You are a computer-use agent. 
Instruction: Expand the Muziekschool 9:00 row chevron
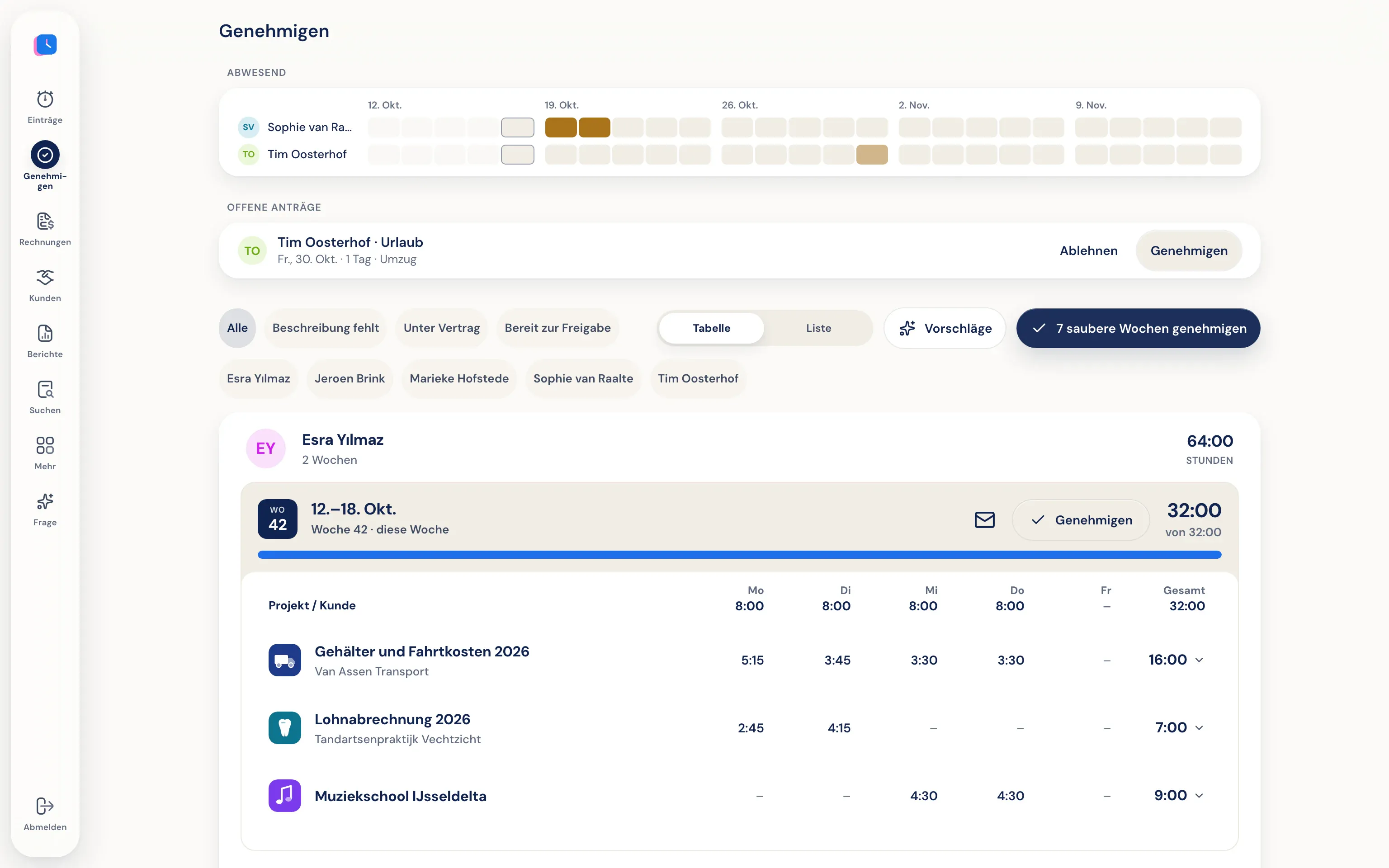[x=1199, y=796]
